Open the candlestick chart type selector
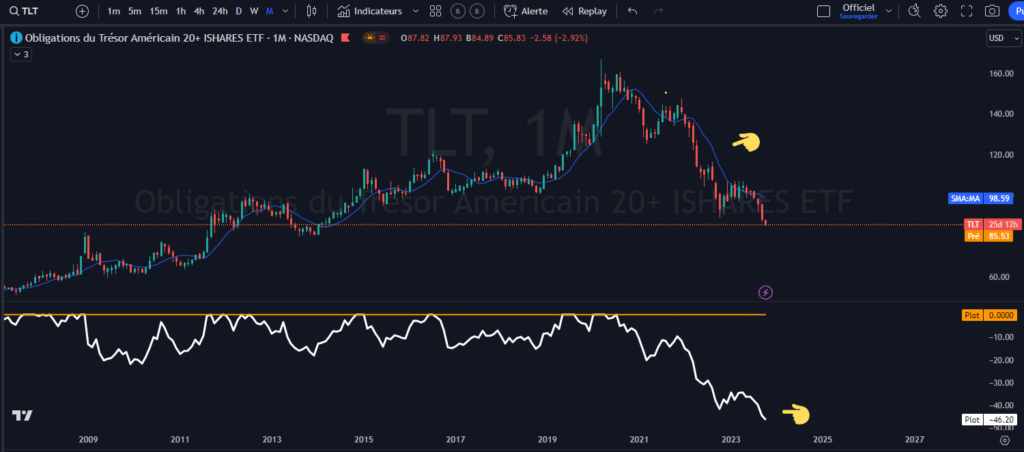The width and height of the screenshot is (1024, 452). (312, 11)
